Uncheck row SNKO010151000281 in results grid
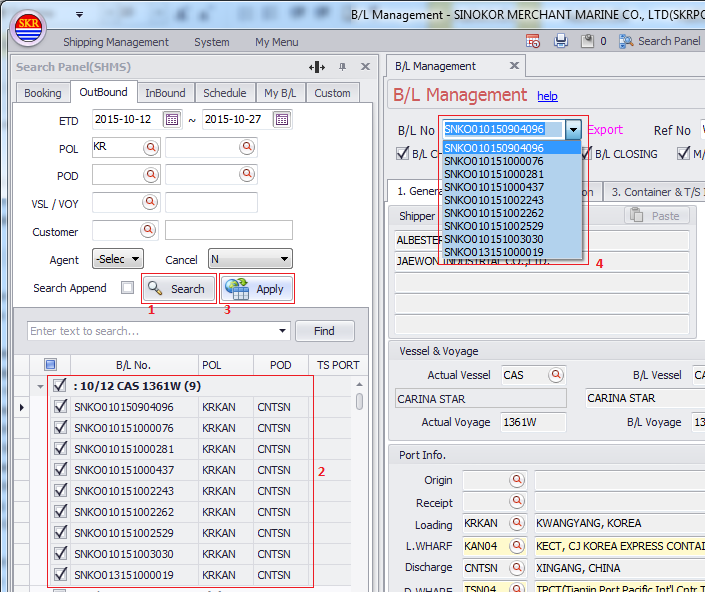This screenshot has width=705, height=592. [60, 449]
